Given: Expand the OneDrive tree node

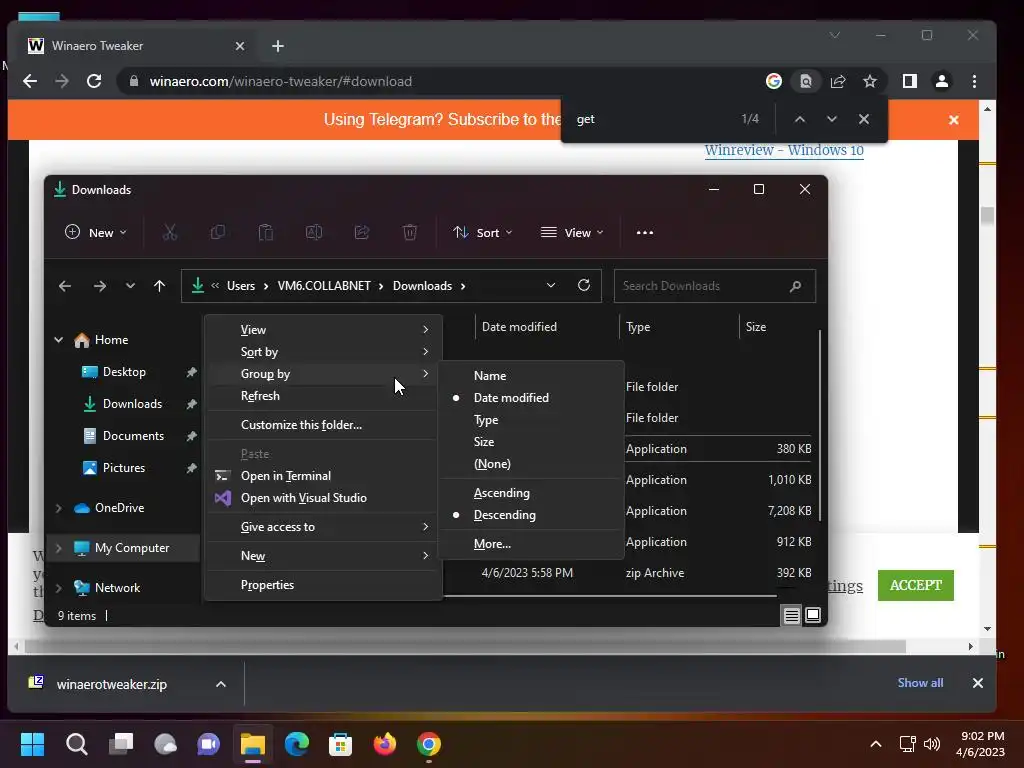Looking at the screenshot, I should tap(59, 508).
